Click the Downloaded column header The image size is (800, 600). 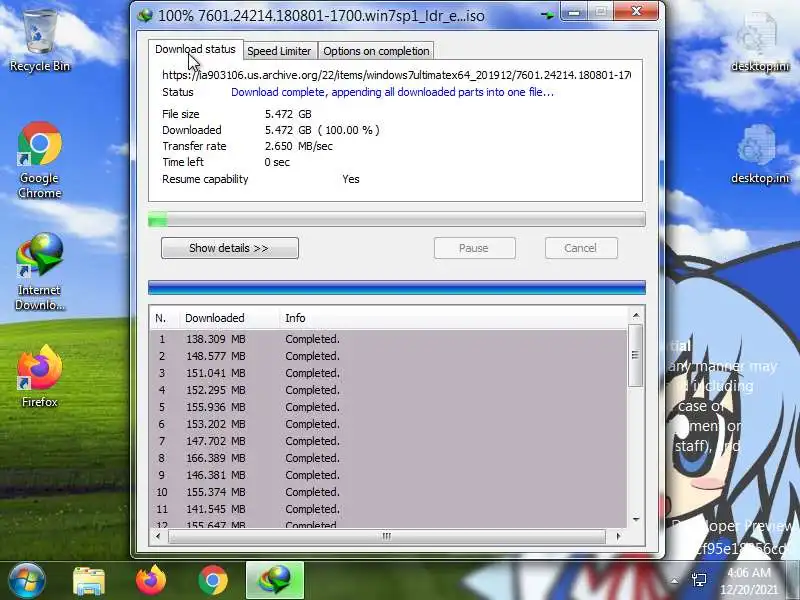(x=229, y=318)
